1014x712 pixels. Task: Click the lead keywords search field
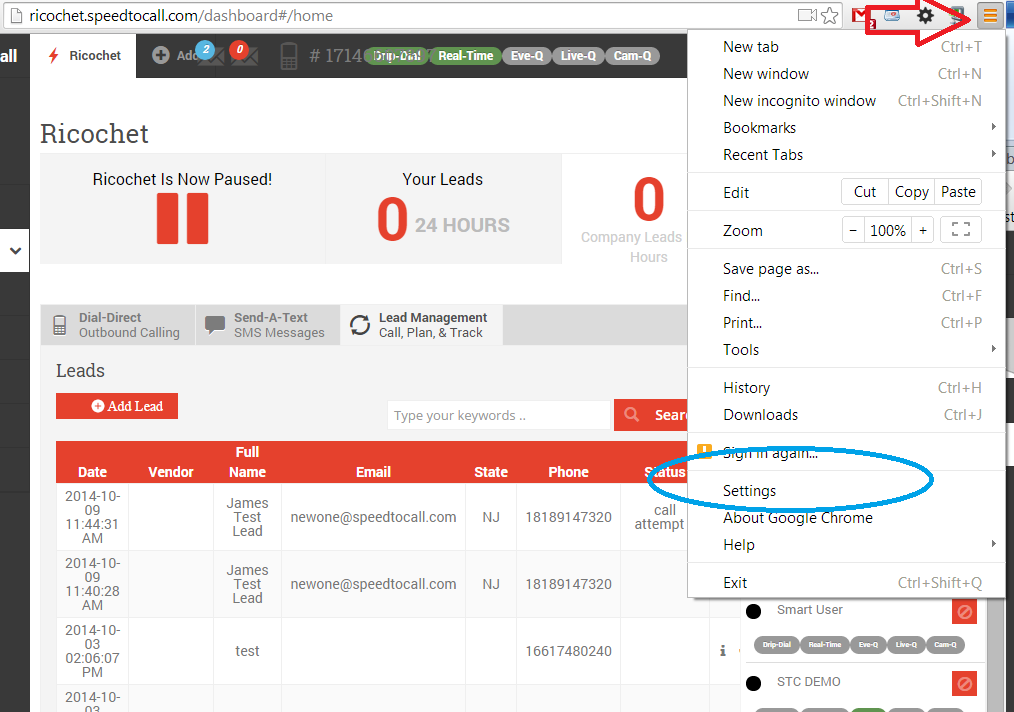point(498,415)
